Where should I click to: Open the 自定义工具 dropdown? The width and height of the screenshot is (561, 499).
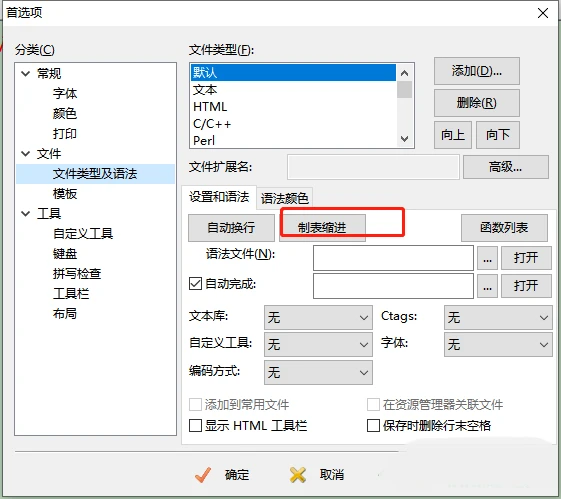pos(318,344)
